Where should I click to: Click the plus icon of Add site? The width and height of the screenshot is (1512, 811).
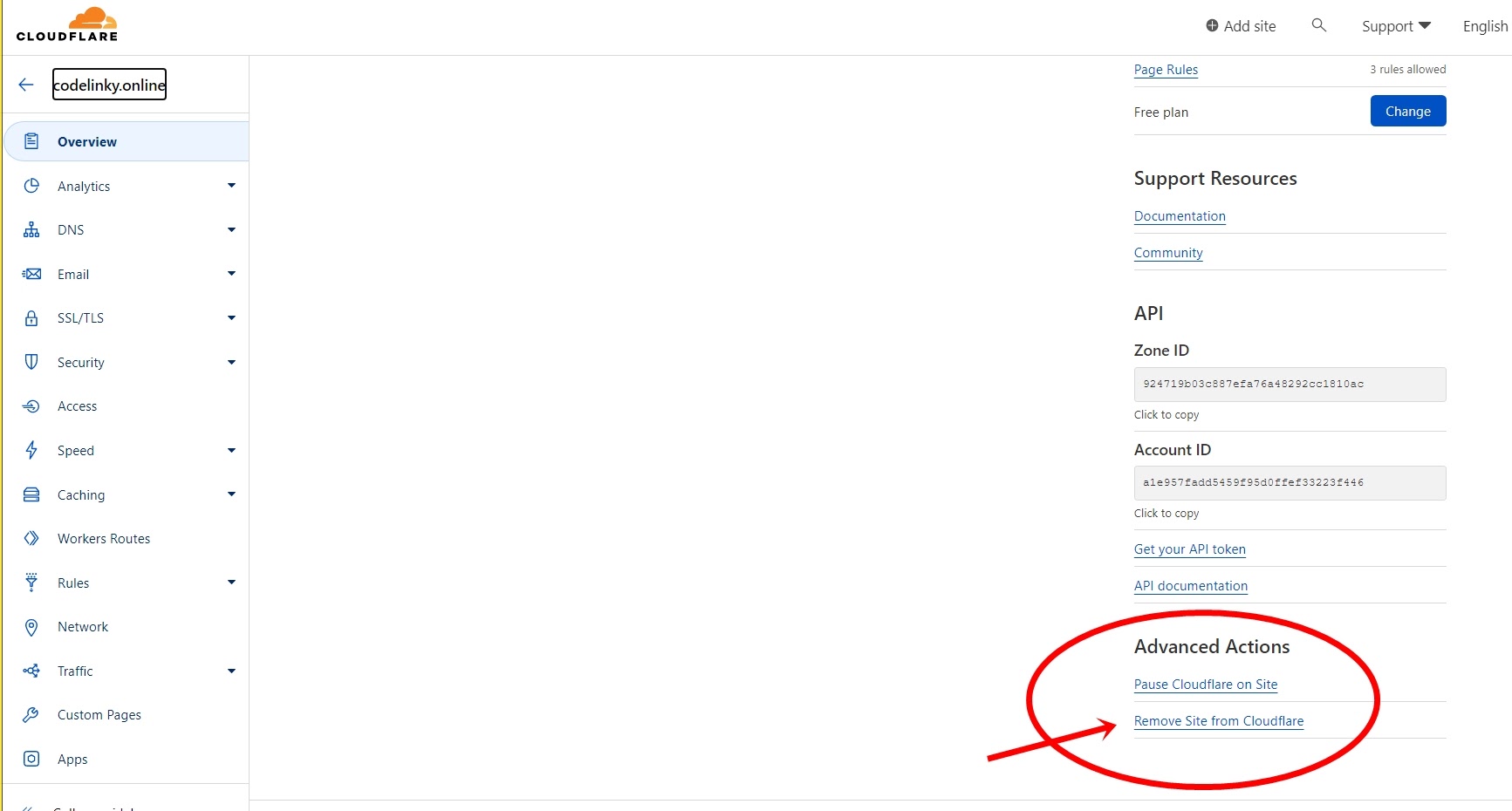[x=1212, y=26]
